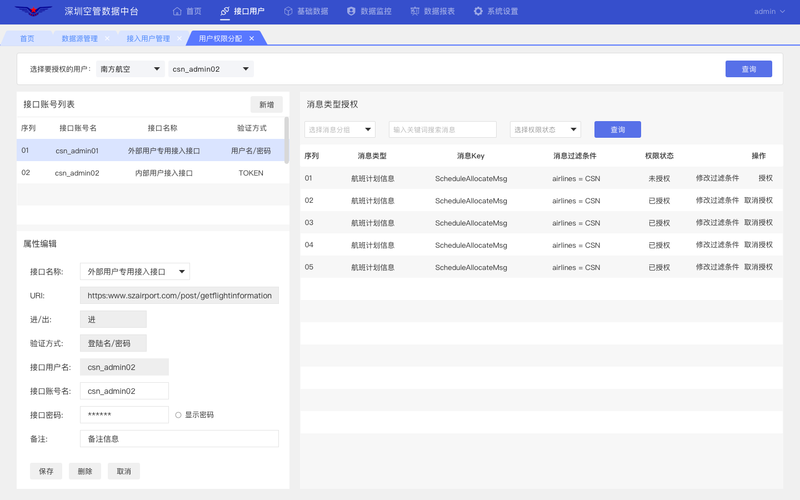The width and height of the screenshot is (800, 500).
Task: Switch to the 接入用户管理 tab
Action: (x=148, y=39)
